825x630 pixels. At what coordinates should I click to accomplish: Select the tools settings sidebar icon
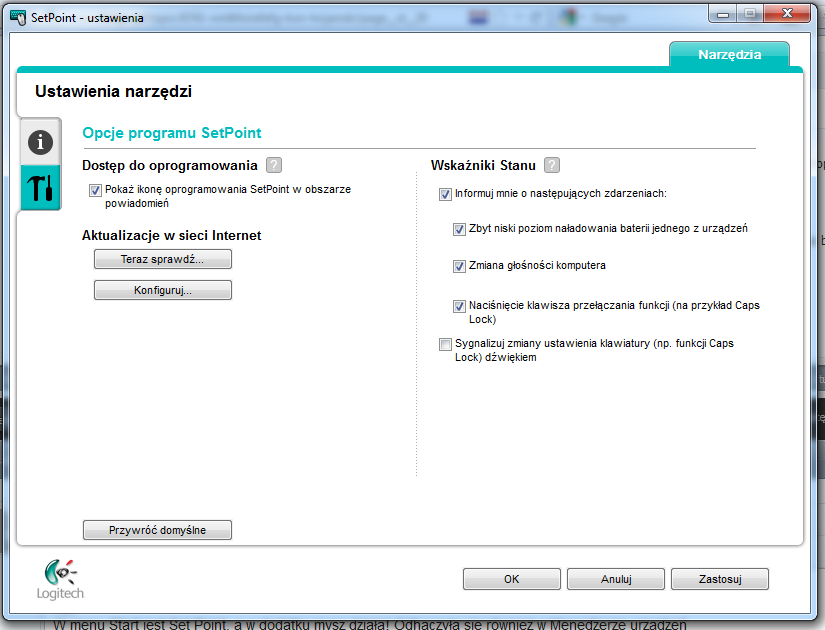pos(41,187)
